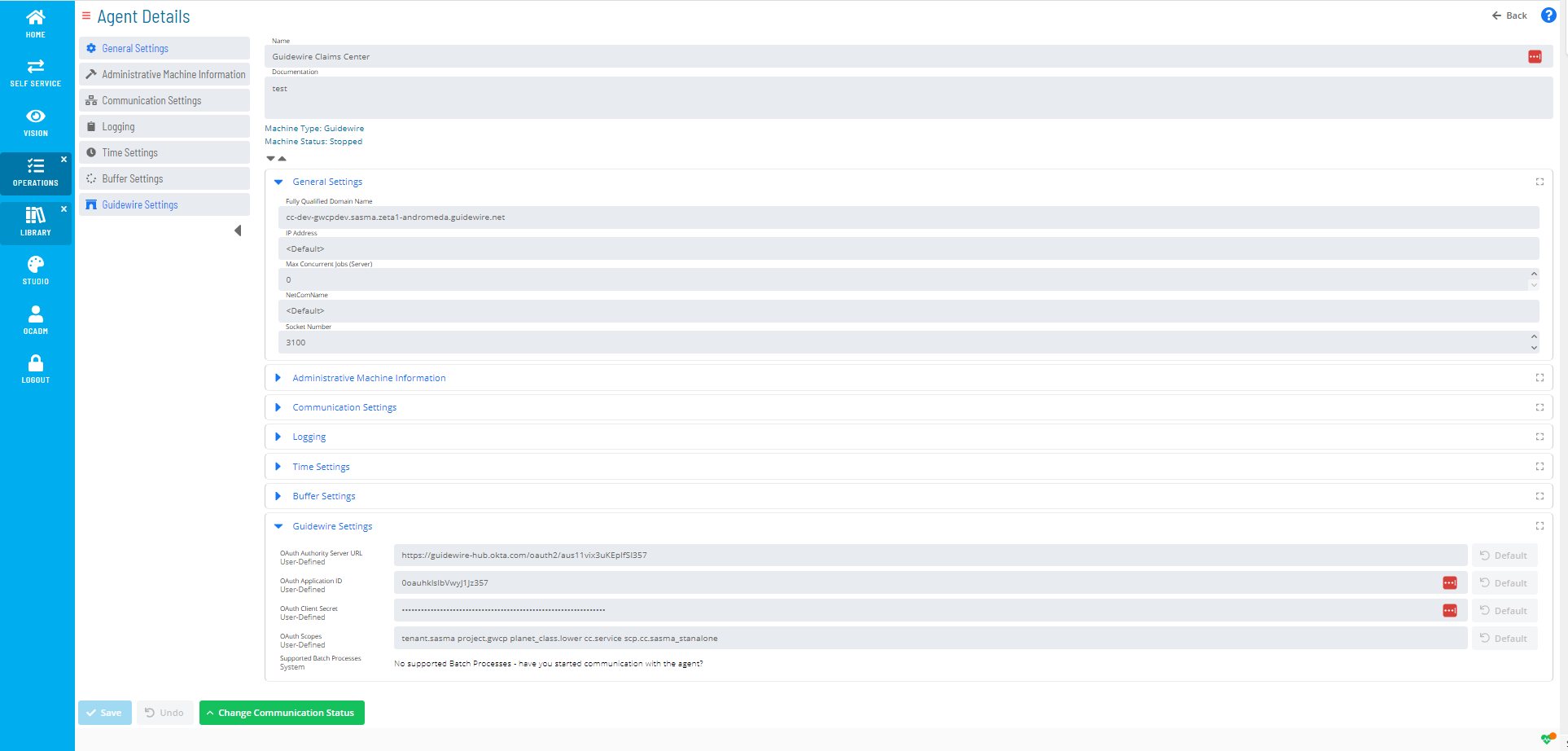Reset OAuth Authority Server URL to Default
1568x751 pixels.
point(1504,556)
